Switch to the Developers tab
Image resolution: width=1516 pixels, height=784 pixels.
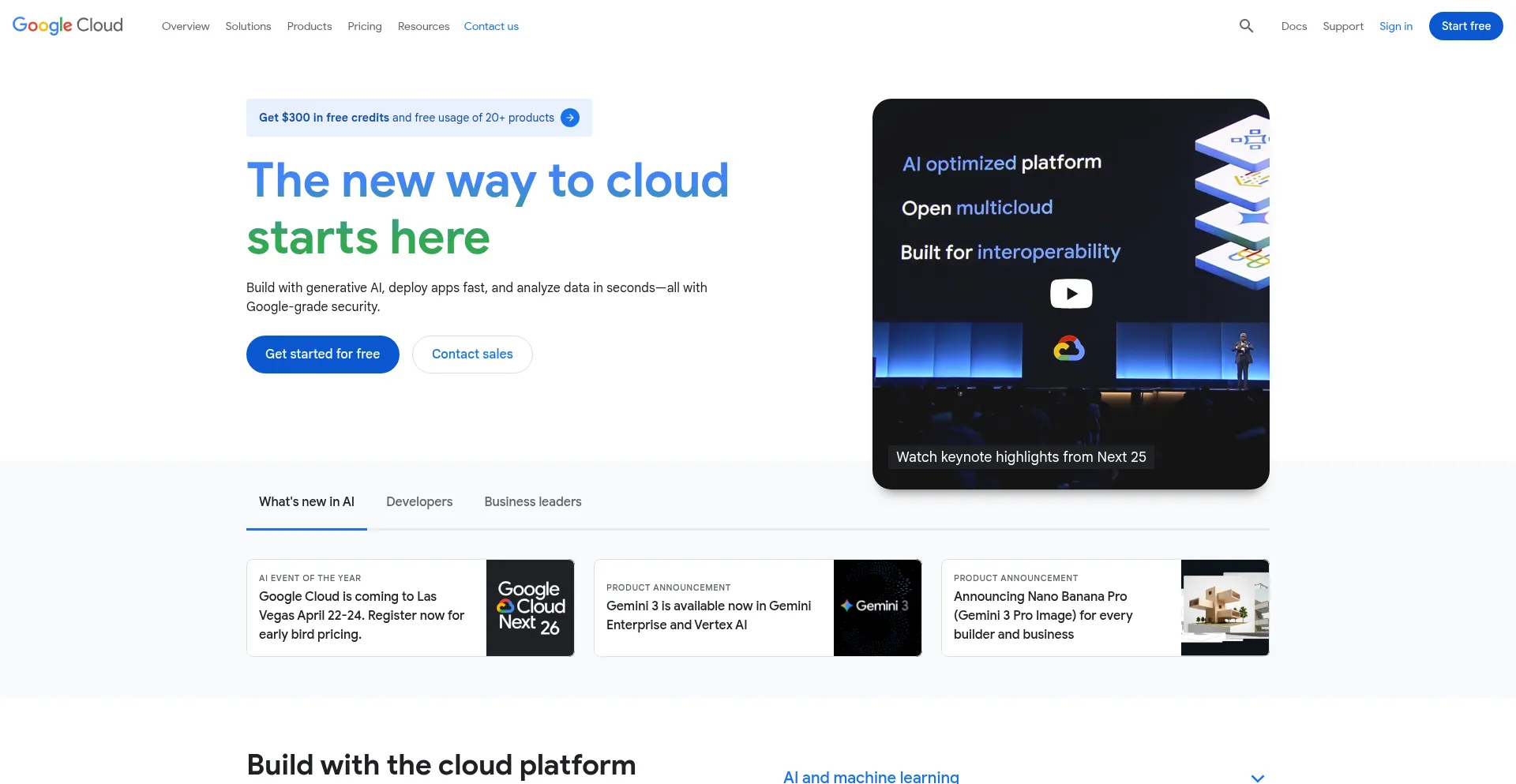tap(419, 501)
